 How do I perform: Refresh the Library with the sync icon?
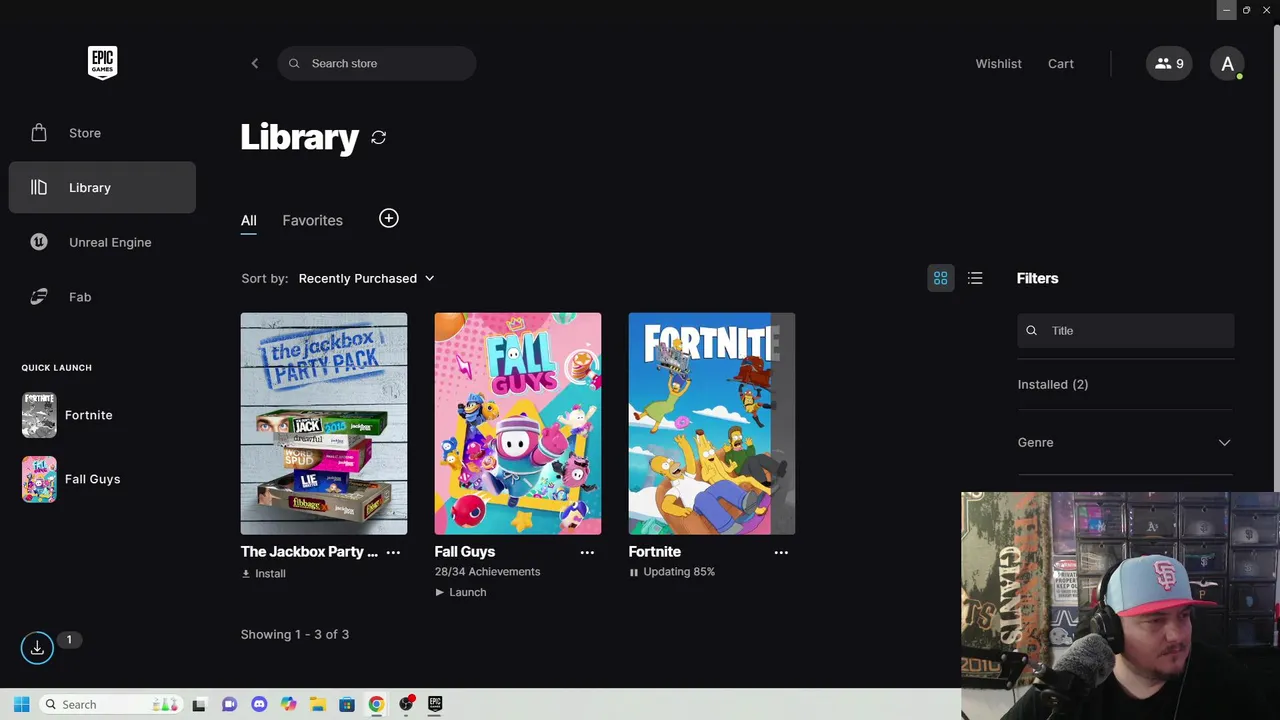378,137
